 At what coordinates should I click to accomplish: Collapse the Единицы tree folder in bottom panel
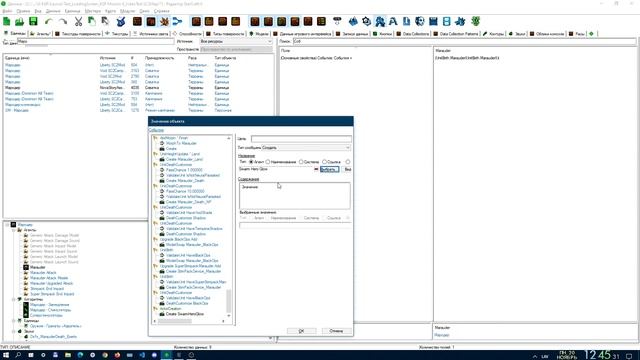pos(13,321)
